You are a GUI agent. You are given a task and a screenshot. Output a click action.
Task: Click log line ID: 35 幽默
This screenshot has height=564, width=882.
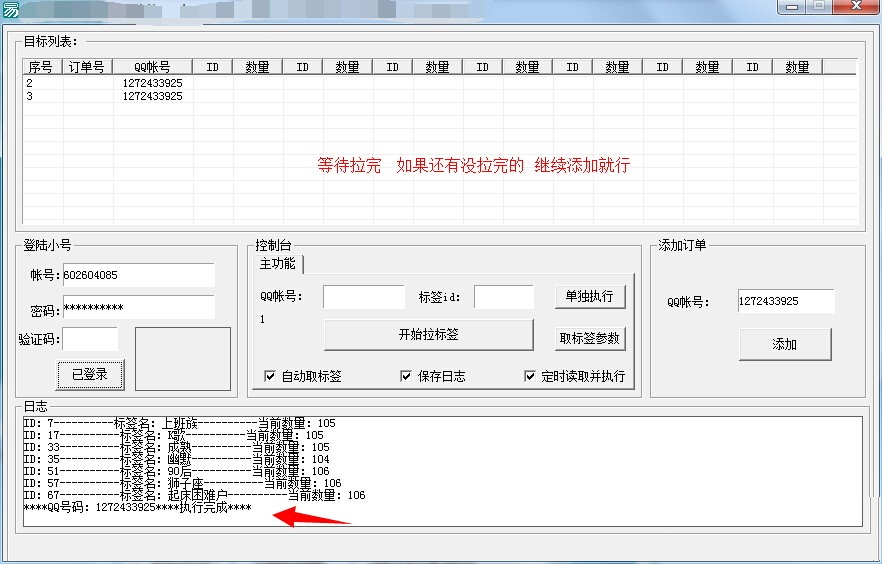point(177,459)
